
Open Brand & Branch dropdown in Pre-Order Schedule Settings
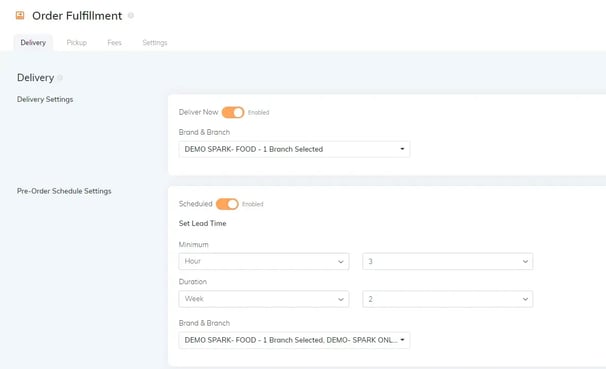click(x=294, y=340)
